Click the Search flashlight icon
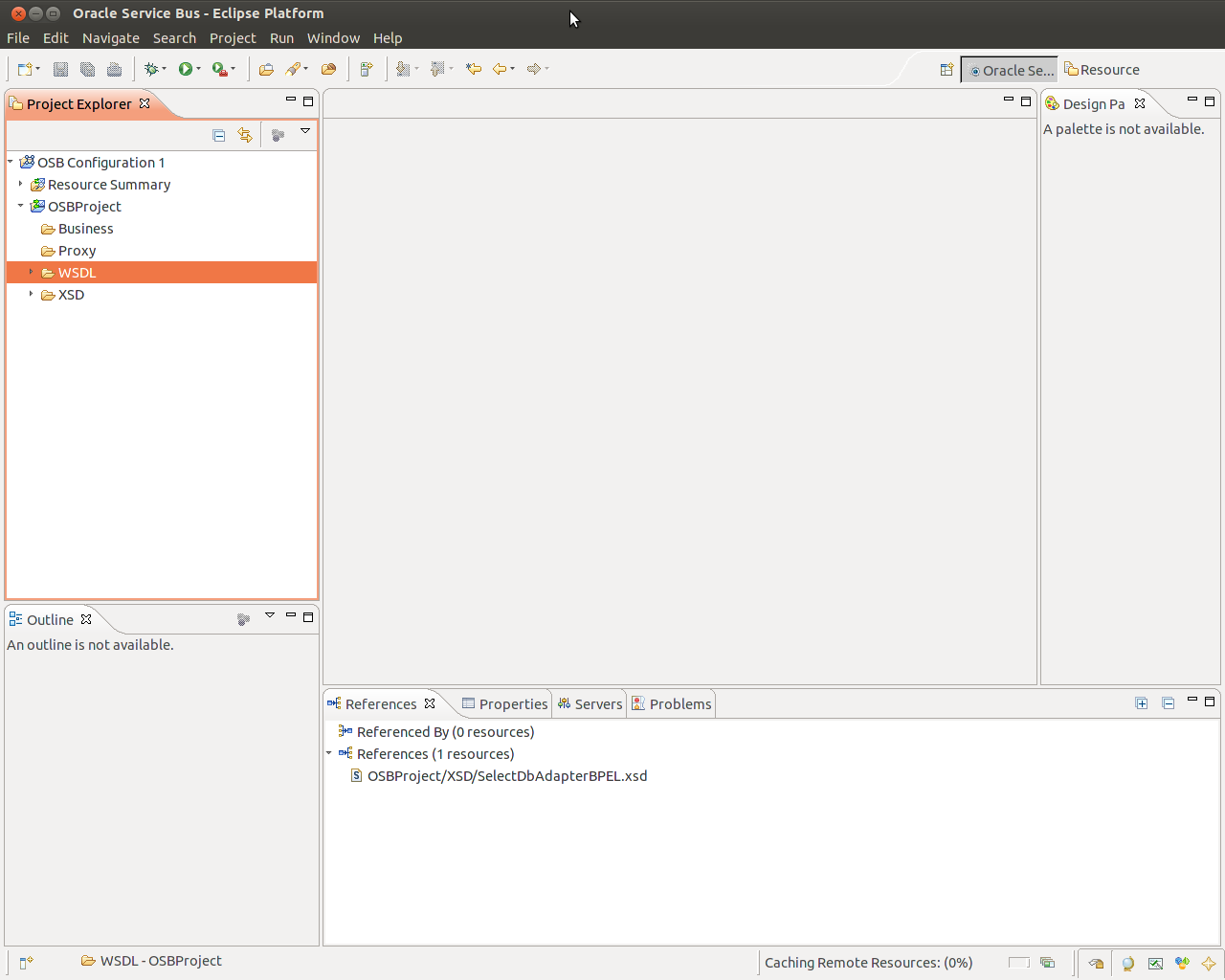 [x=293, y=69]
